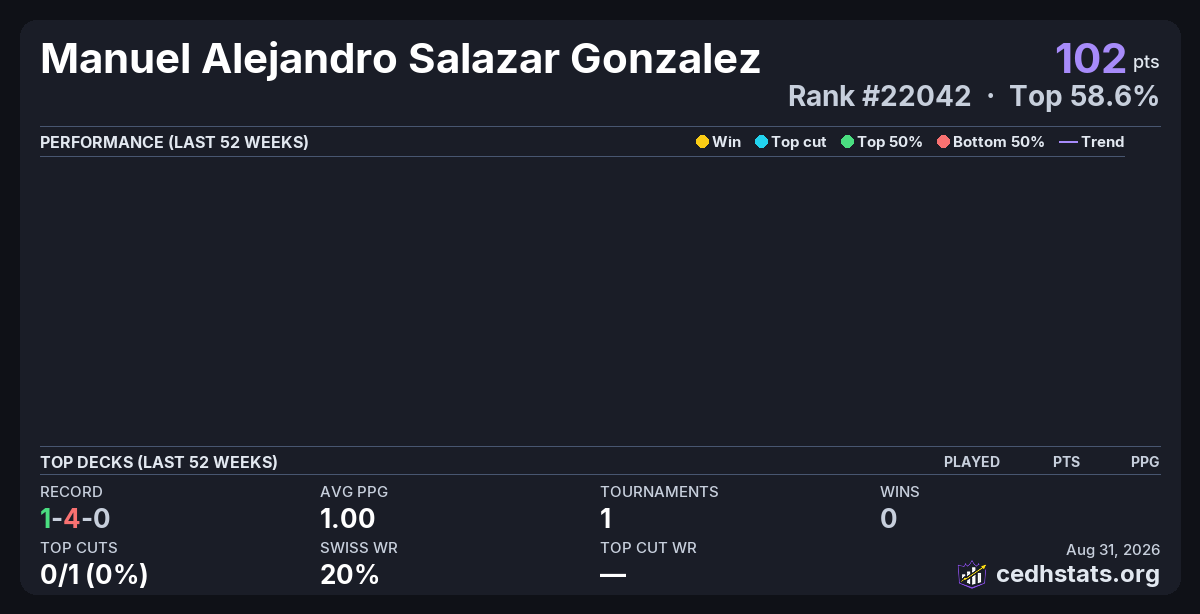Click the Swiss WR 20% stat

(350, 575)
